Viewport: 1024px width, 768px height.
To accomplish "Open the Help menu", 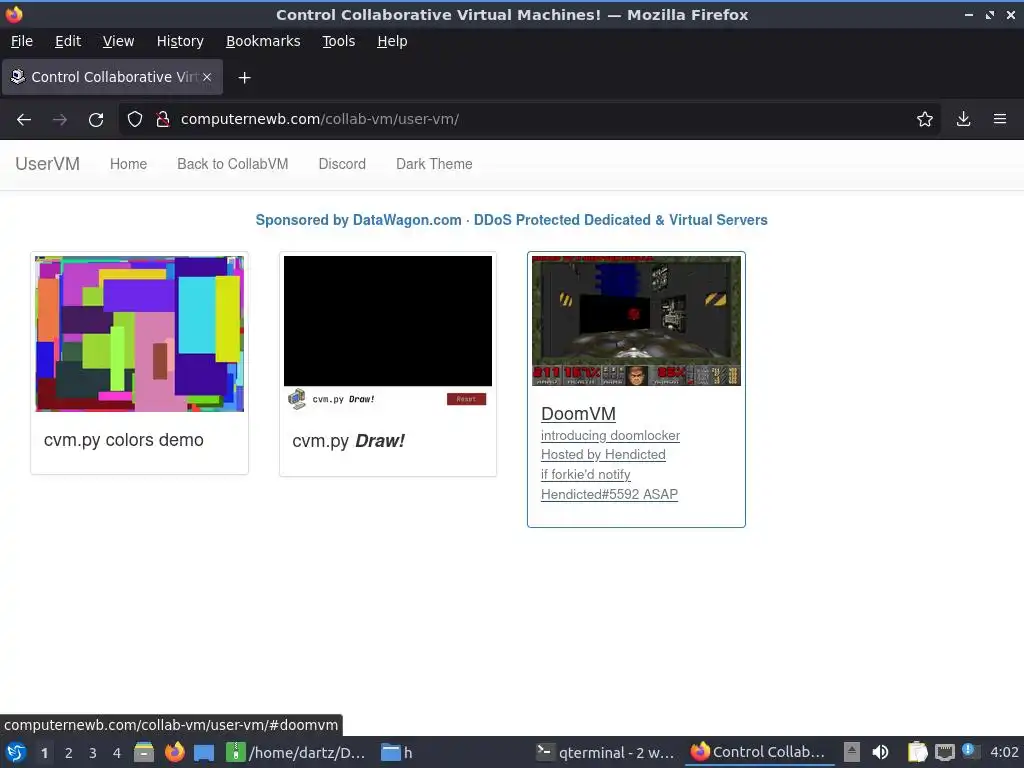I will tap(392, 41).
